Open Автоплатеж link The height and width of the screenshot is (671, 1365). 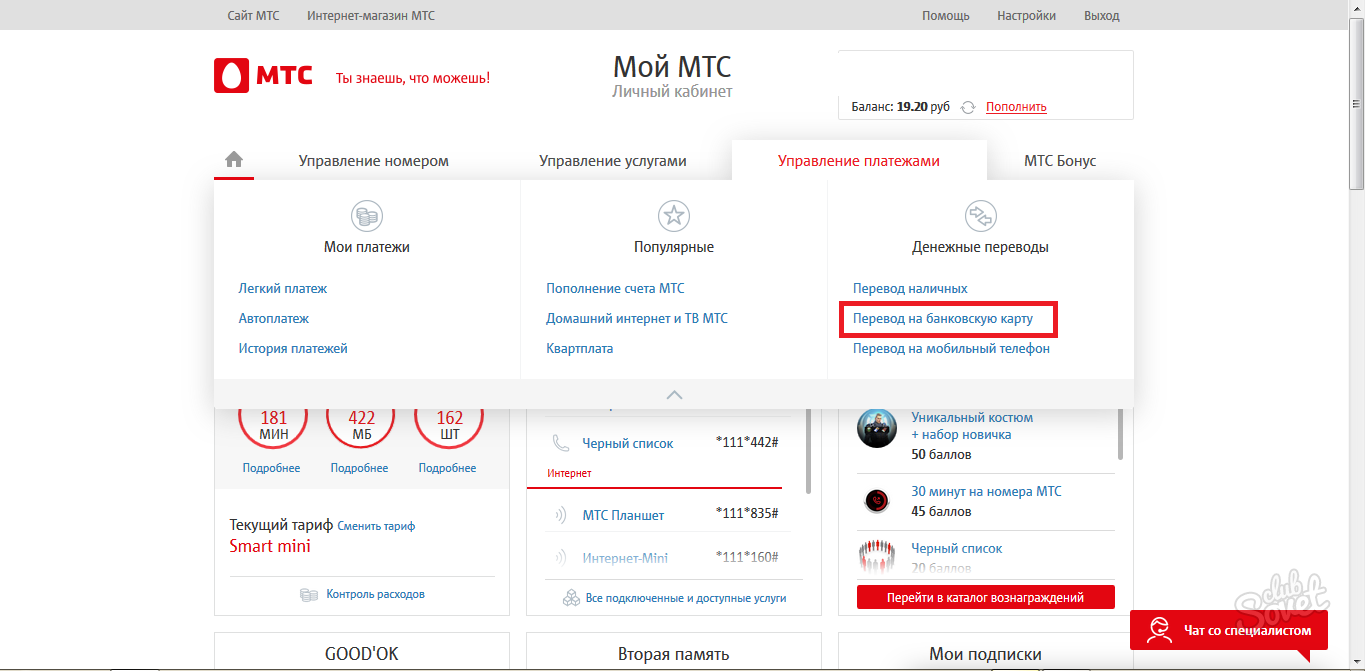point(274,318)
